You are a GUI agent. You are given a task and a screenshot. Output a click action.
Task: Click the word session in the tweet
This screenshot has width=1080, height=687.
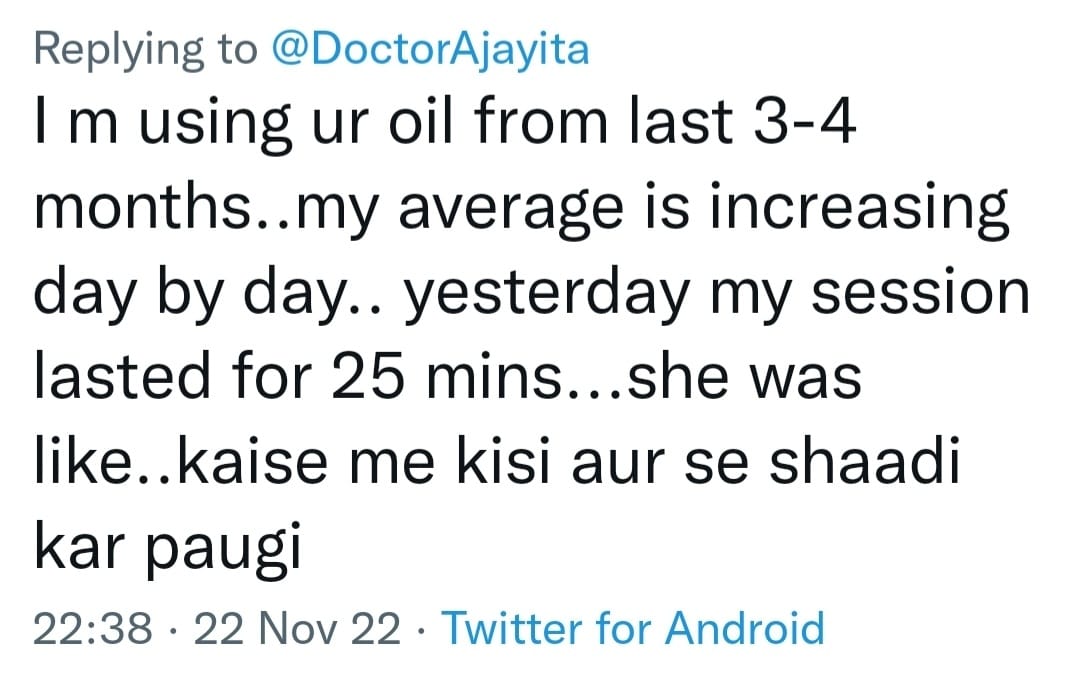(920, 292)
